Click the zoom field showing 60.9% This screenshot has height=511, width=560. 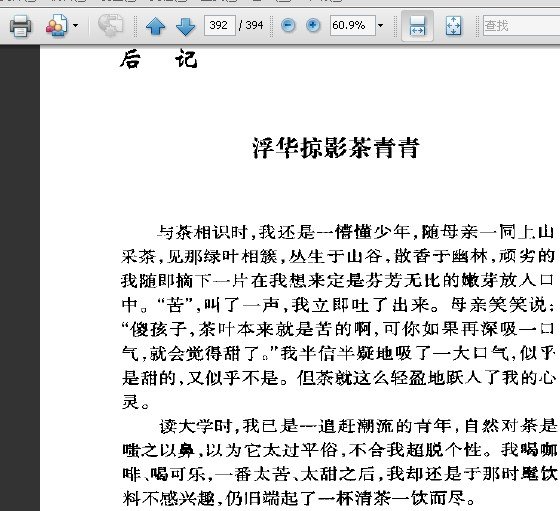click(x=352, y=25)
